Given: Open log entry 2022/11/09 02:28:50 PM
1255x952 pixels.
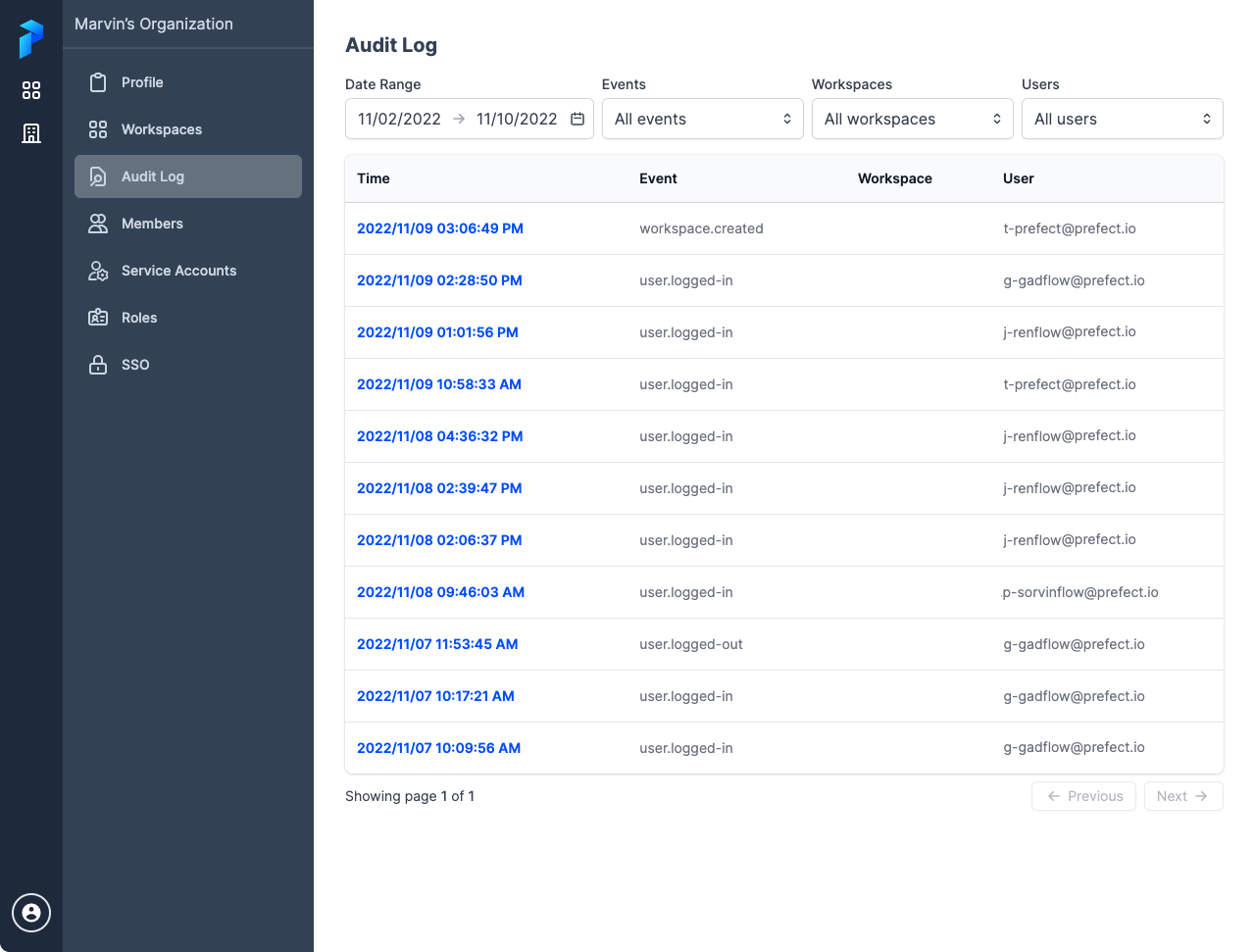Looking at the screenshot, I should tap(439, 280).
